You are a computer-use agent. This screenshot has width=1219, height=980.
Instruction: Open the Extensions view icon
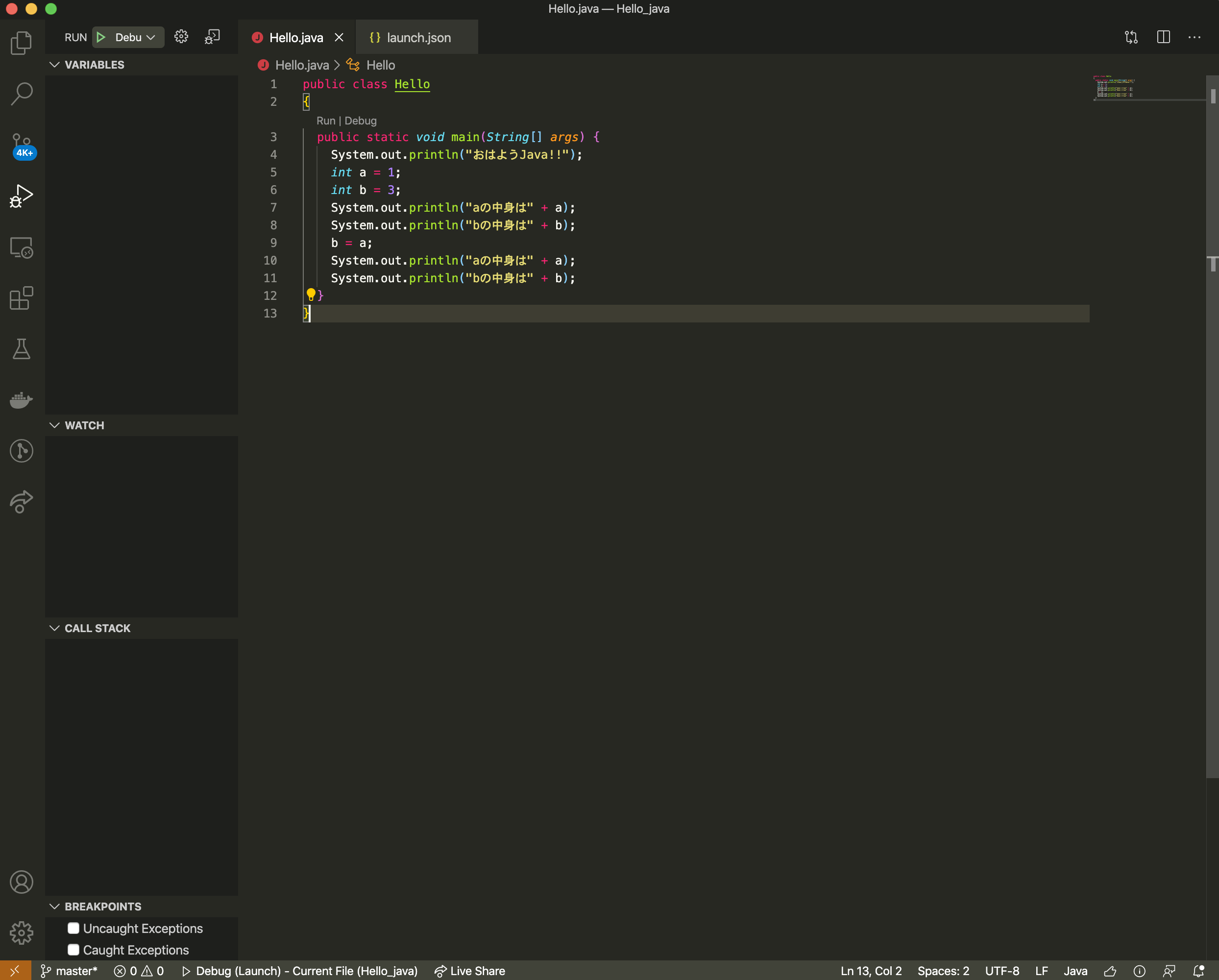pyautogui.click(x=22, y=298)
